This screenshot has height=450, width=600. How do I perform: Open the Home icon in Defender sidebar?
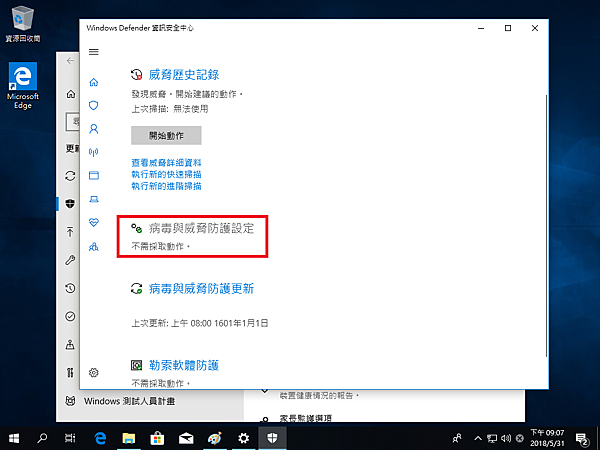[x=95, y=82]
